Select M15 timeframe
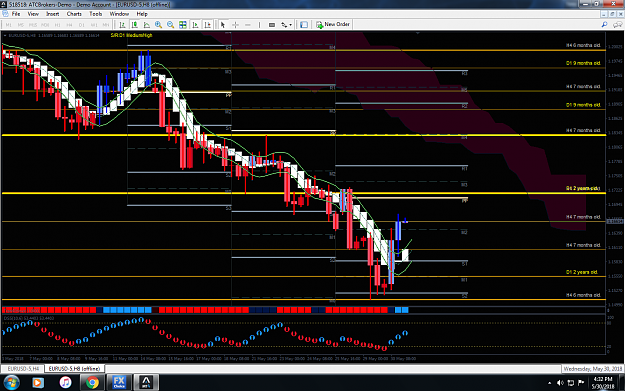This screenshot has width=625, height=391. (x=33, y=25)
